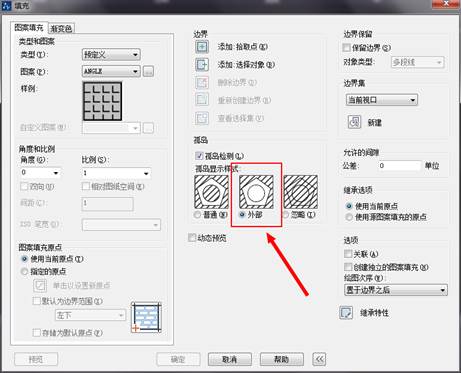Viewport: 461px width, 373px height.
Task: Click the 确定 button
Action: [x=178, y=359]
